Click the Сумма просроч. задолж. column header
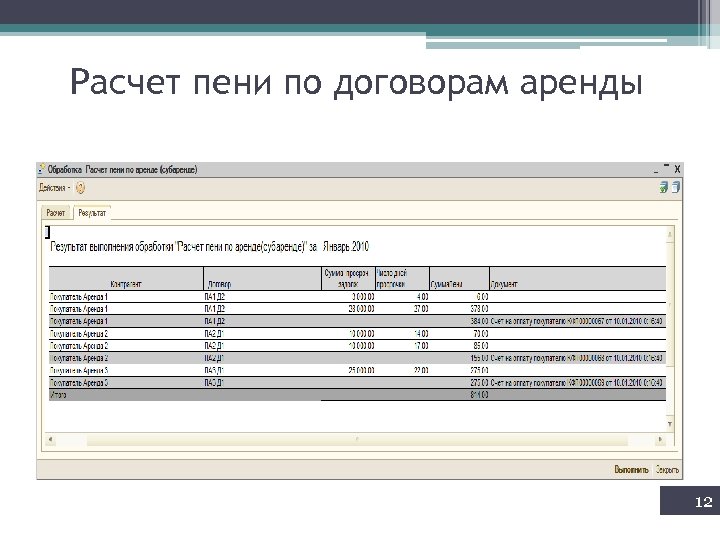 click(x=349, y=279)
